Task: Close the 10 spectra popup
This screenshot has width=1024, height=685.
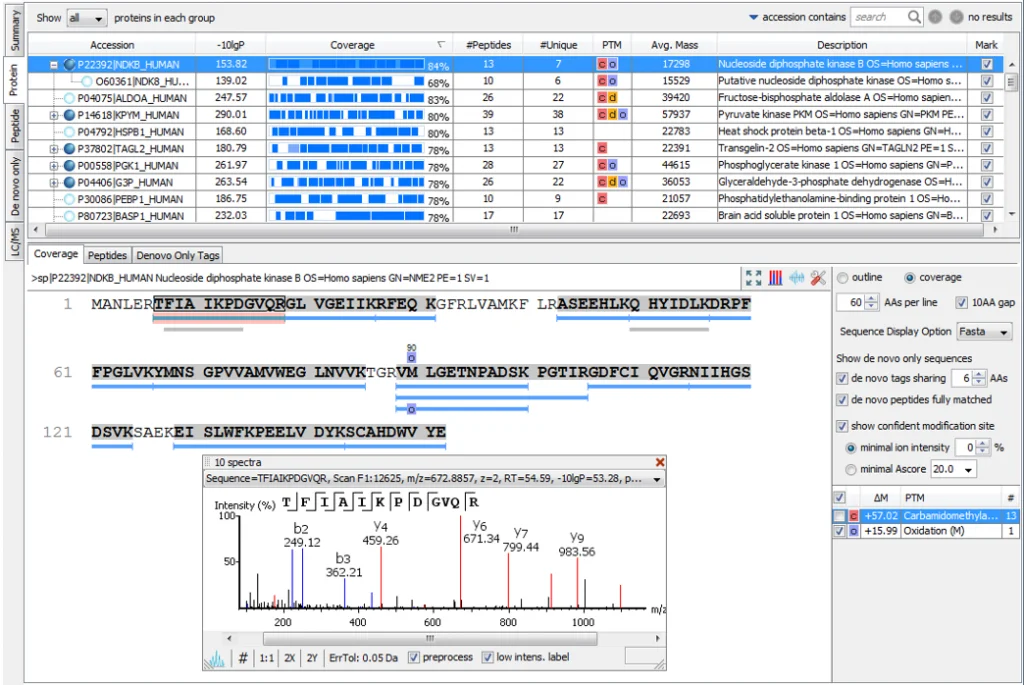Action: point(660,462)
